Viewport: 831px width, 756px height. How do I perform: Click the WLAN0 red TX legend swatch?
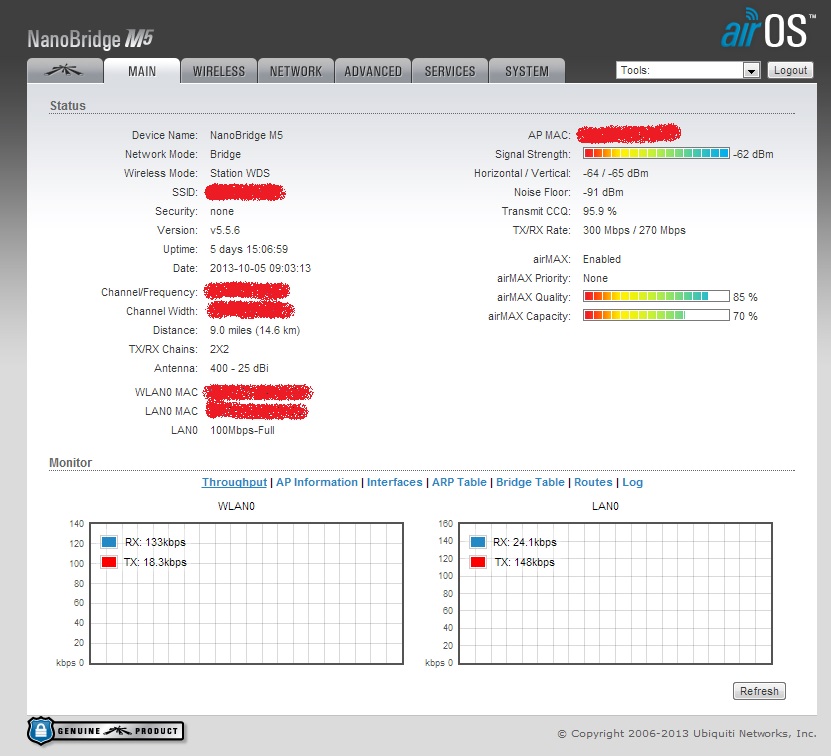coord(109,562)
